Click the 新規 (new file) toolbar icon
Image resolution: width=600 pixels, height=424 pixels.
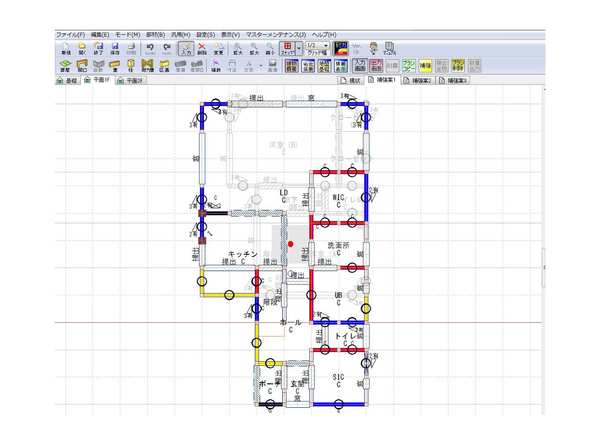click(66, 49)
